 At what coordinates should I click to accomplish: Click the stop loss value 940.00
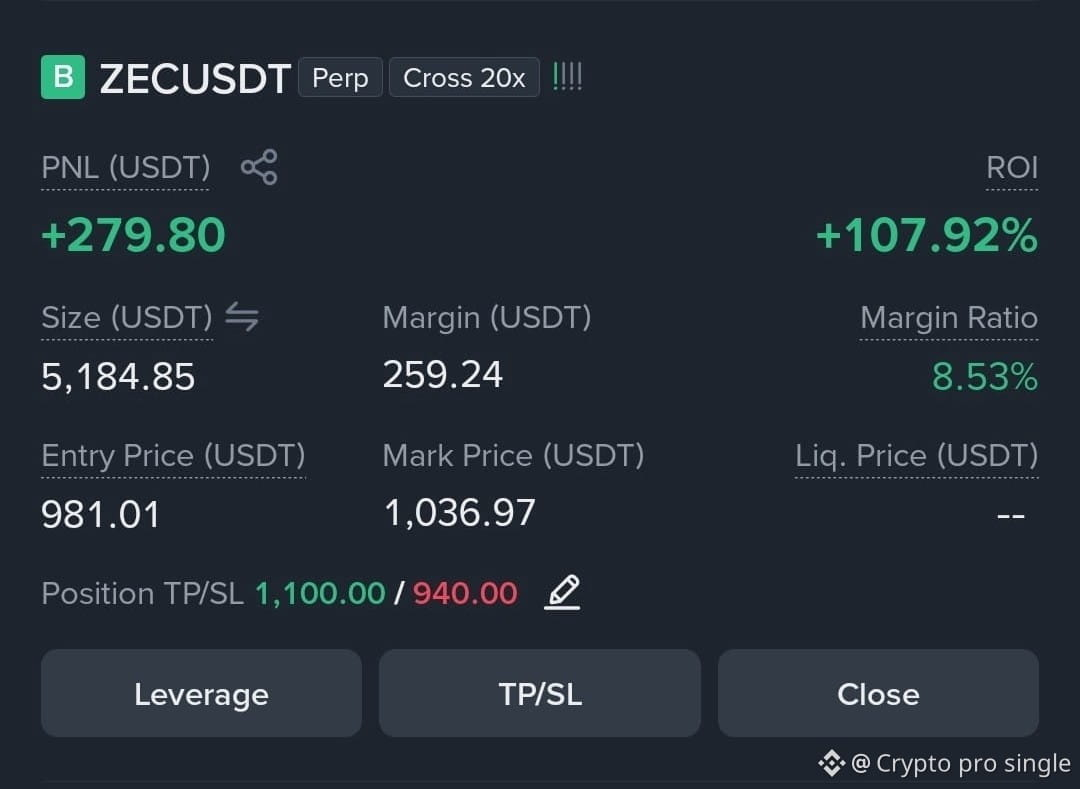465,593
